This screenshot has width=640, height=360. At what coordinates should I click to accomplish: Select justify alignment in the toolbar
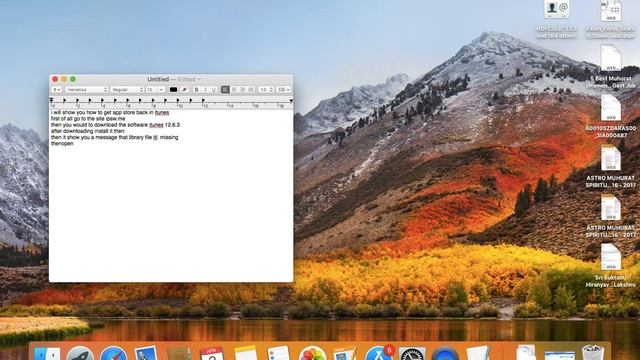[x=251, y=89]
